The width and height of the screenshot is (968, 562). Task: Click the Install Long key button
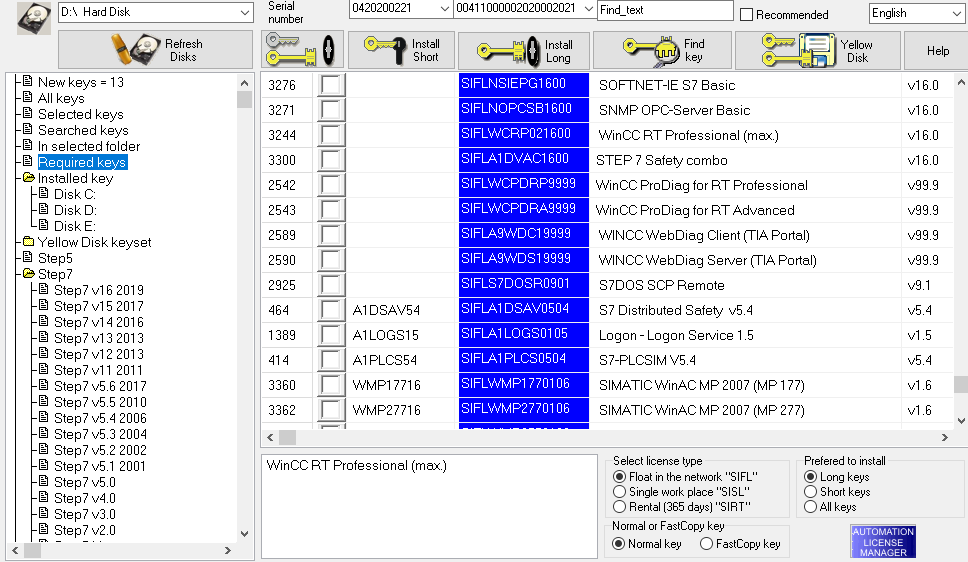tap(524, 51)
